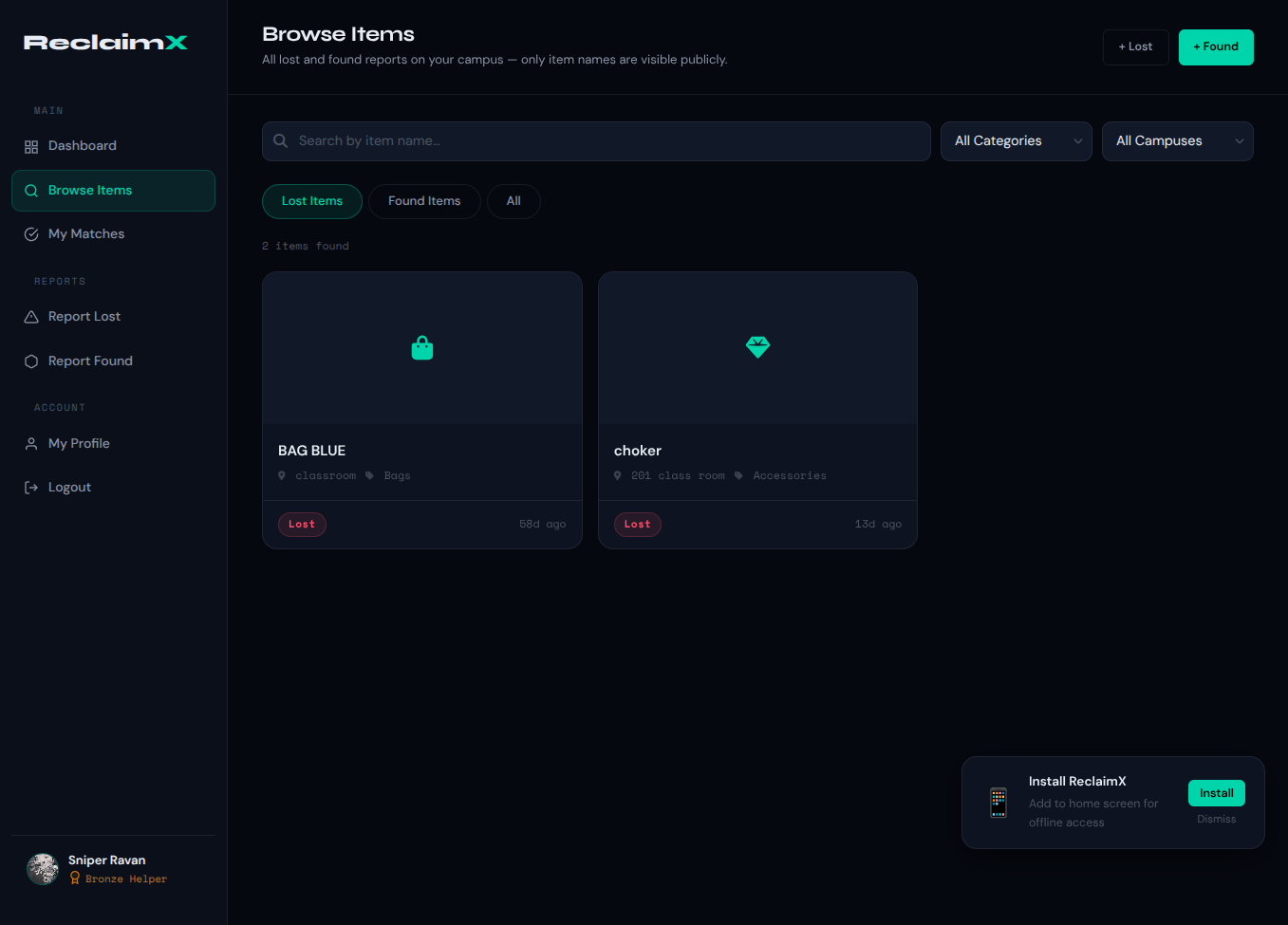
Task: Install ReclaimX via the Install button
Action: point(1217,793)
